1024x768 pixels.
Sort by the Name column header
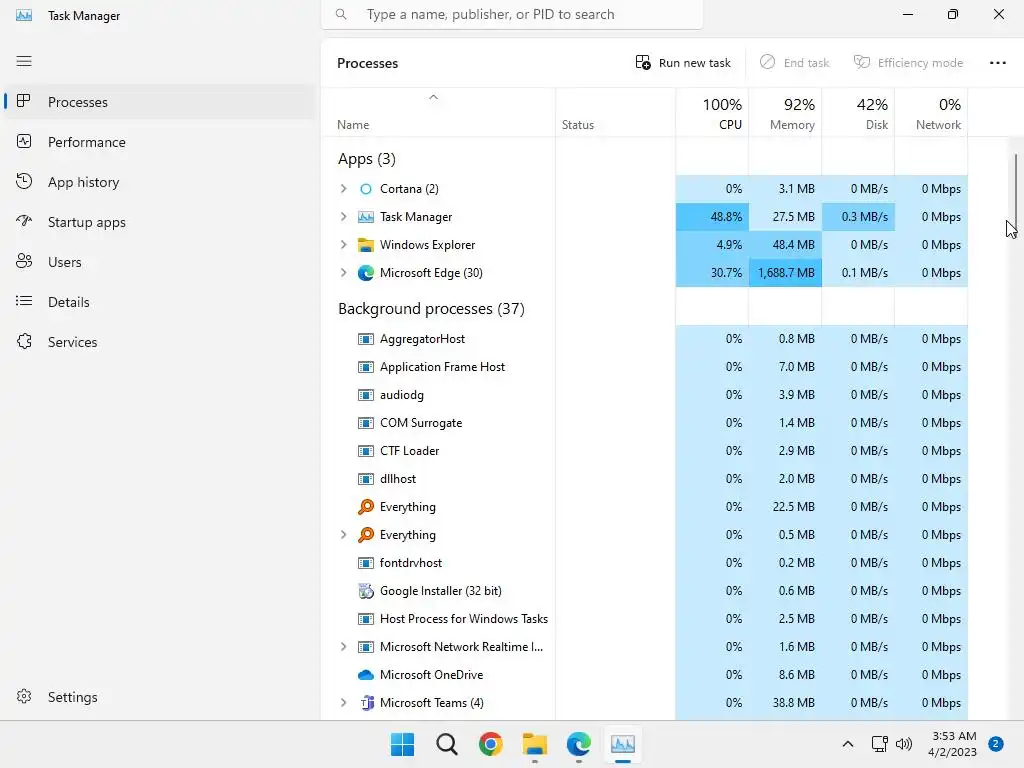(x=438, y=113)
